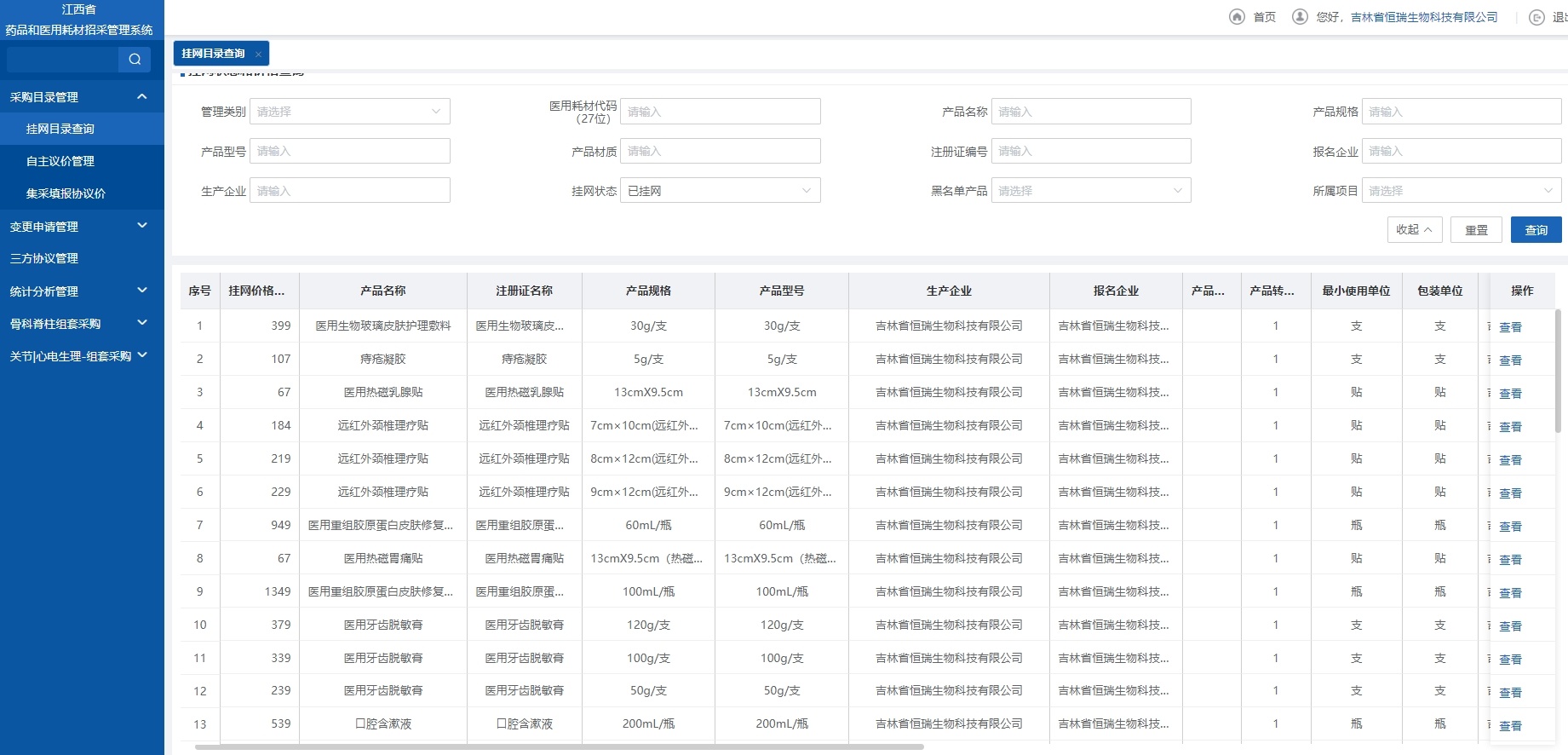Image resolution: width=1568 pixels, height=755 pixels.
Task: Select 集采填报协议价 sidebar item
Action: pos(82,193)
